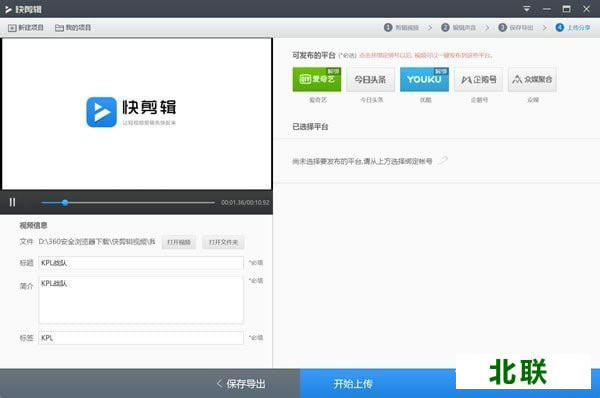Create a new project with 新建项目
The image size is (600, 398).
point(26,28)
